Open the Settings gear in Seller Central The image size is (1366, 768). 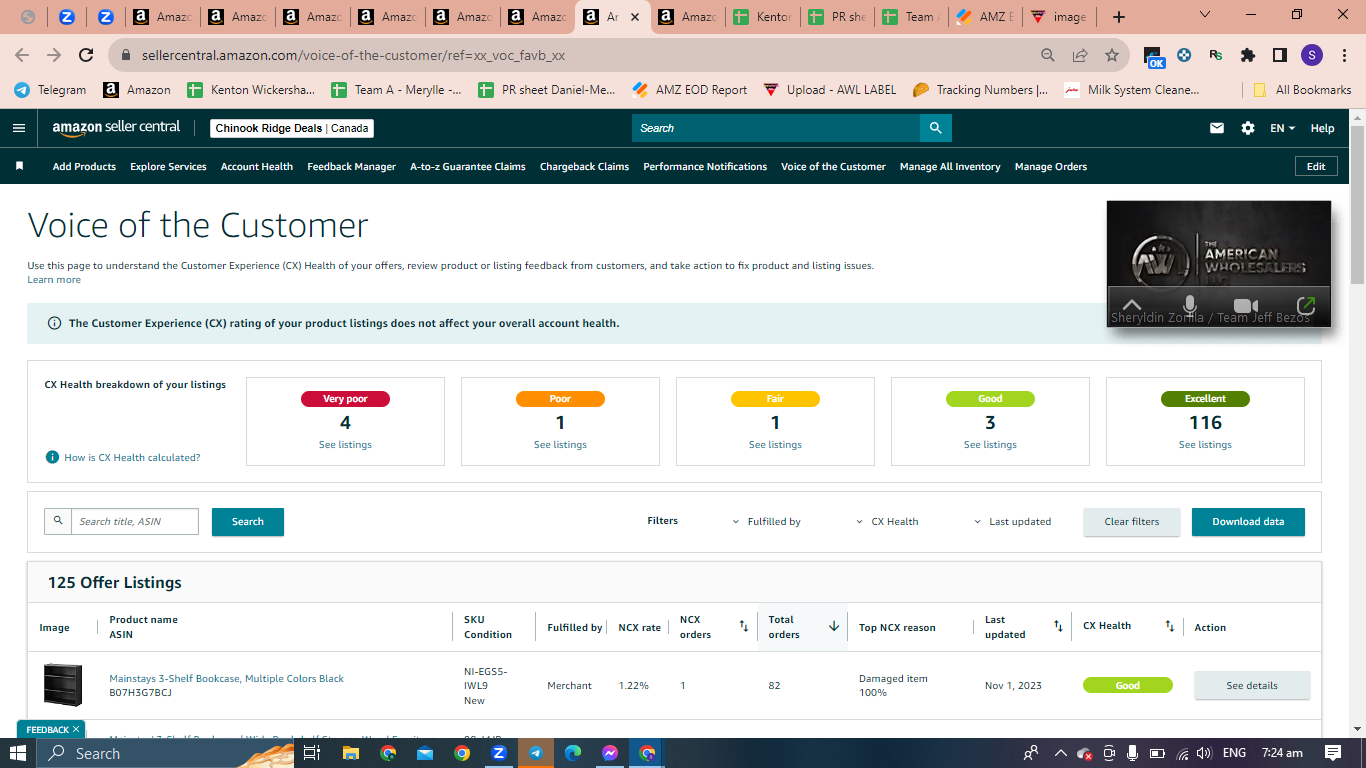tap(1248, 128)
